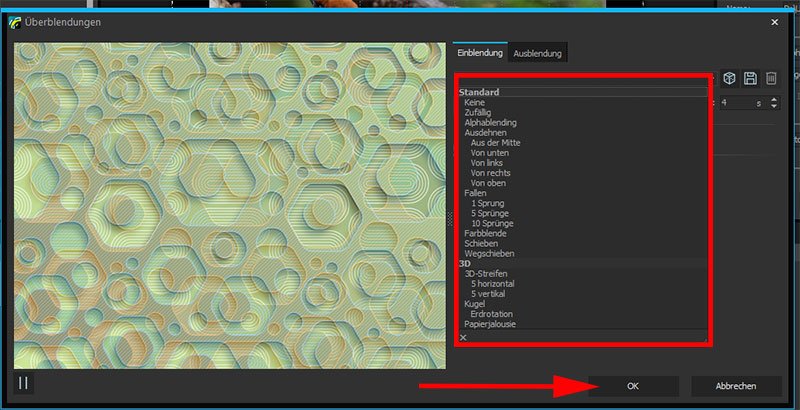
Task: Pick the 5 Sprünge fall transition
Action: [491, 213]
